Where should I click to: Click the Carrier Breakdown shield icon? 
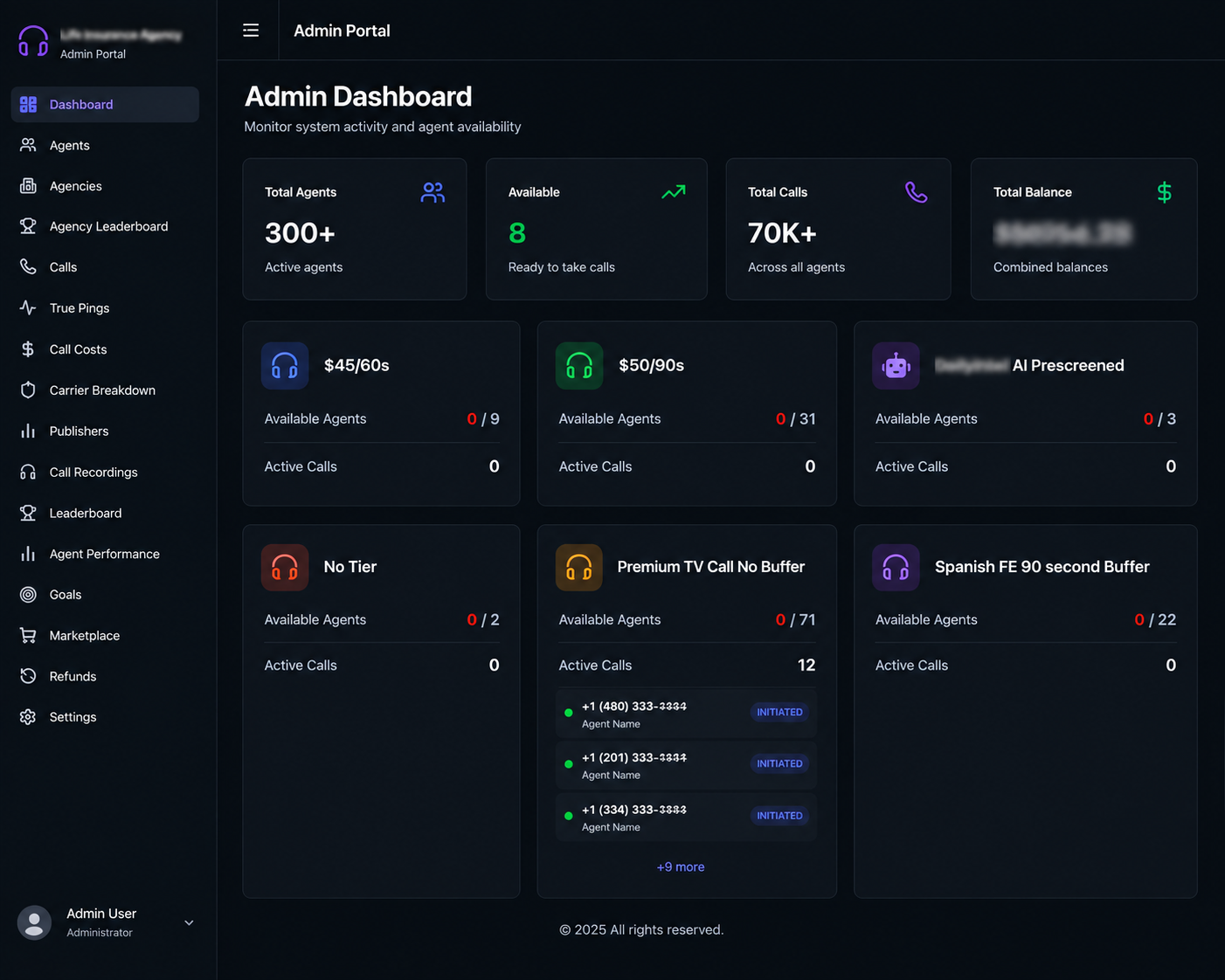click(28, 390)
